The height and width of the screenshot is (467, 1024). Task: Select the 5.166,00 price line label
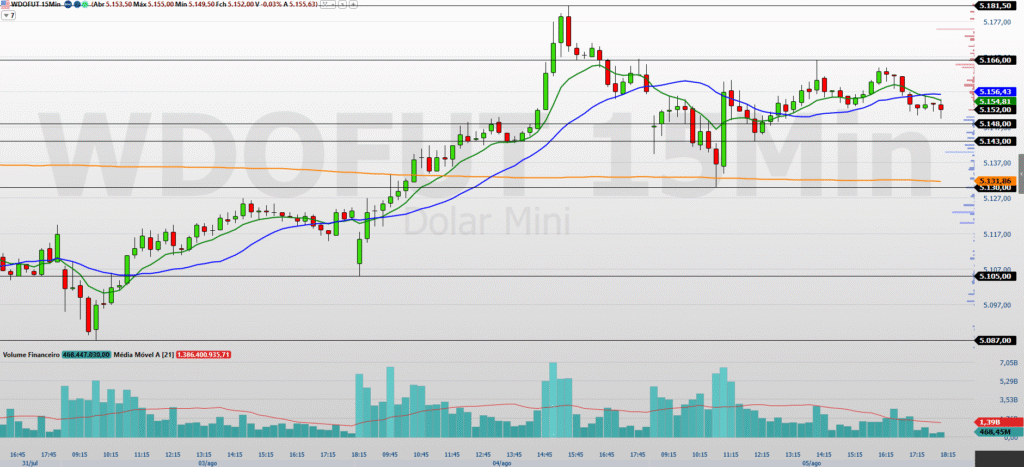click(x=995, y=60)
